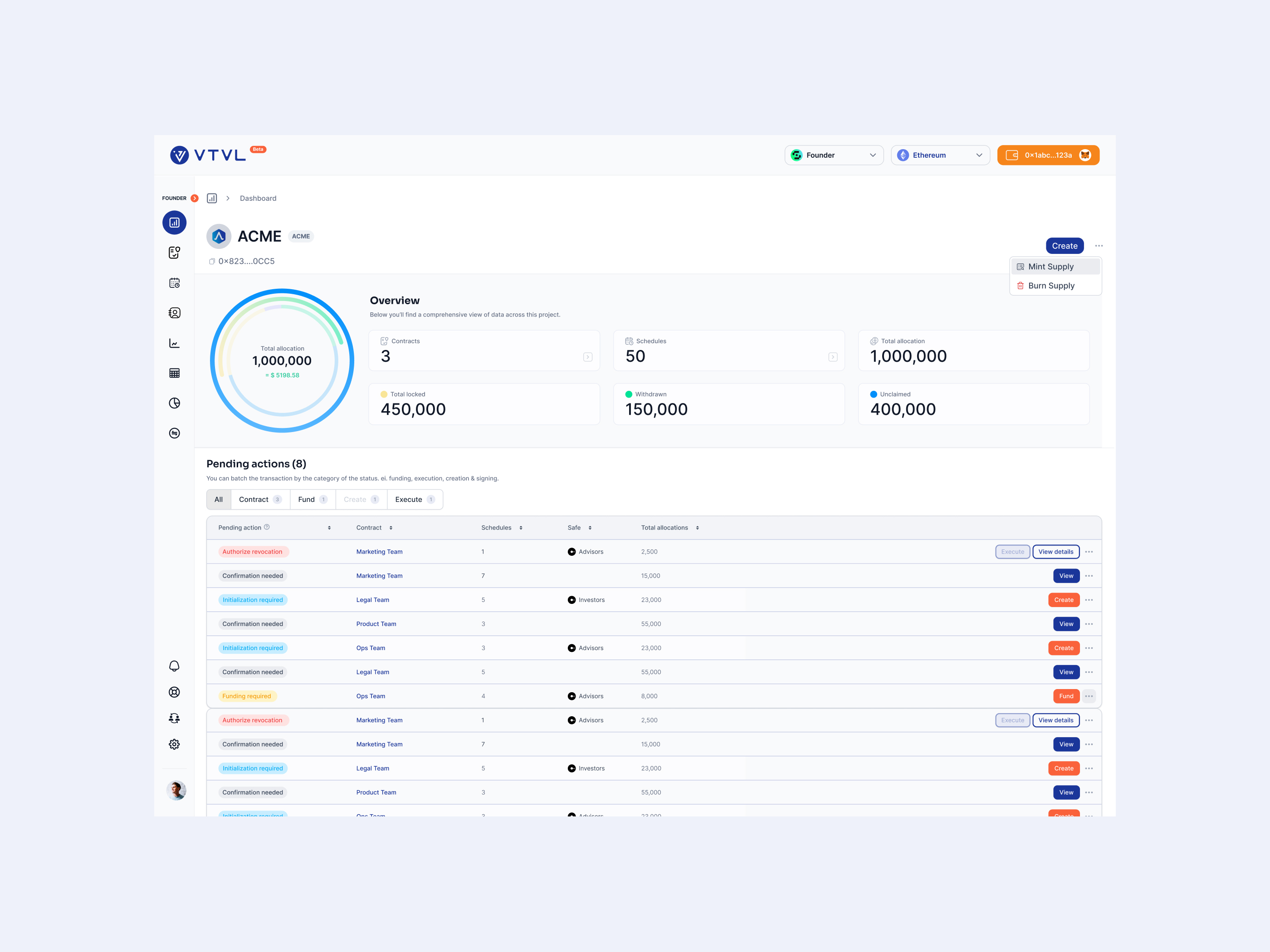
Task: Click the total allocation donut chart
Action: click(282, 360)
